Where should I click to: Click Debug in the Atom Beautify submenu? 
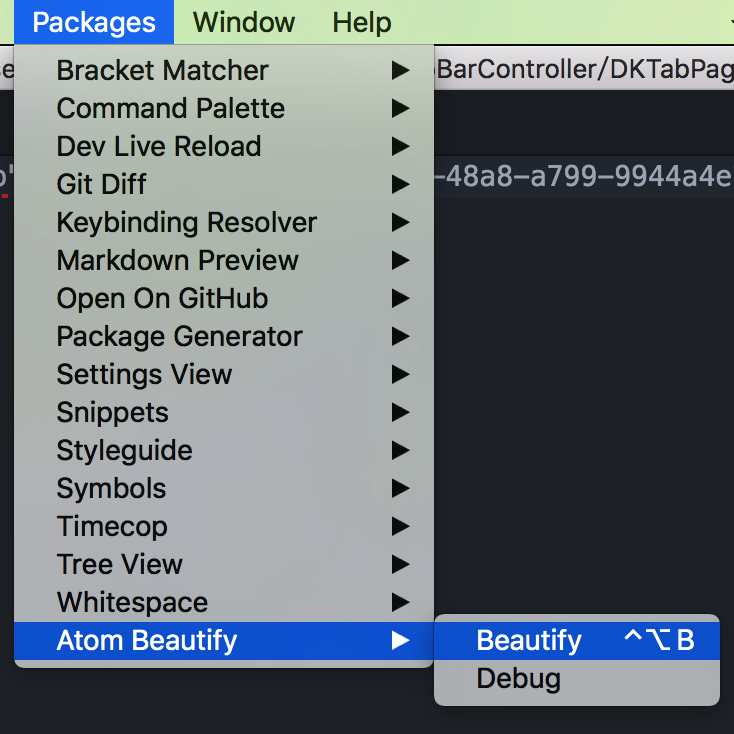tap(577, 678)
